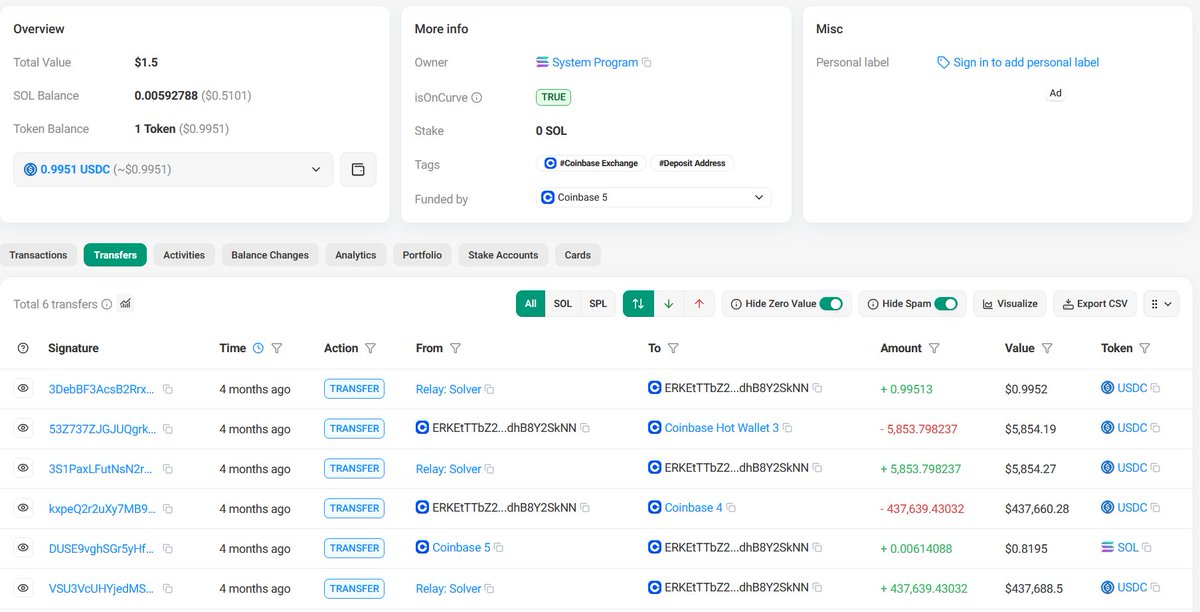Preview transaction kxpeQ2r2uXy7MB9 with eye icon
The width and height of the screenshot is (1200, 612).
coord(23,508)
